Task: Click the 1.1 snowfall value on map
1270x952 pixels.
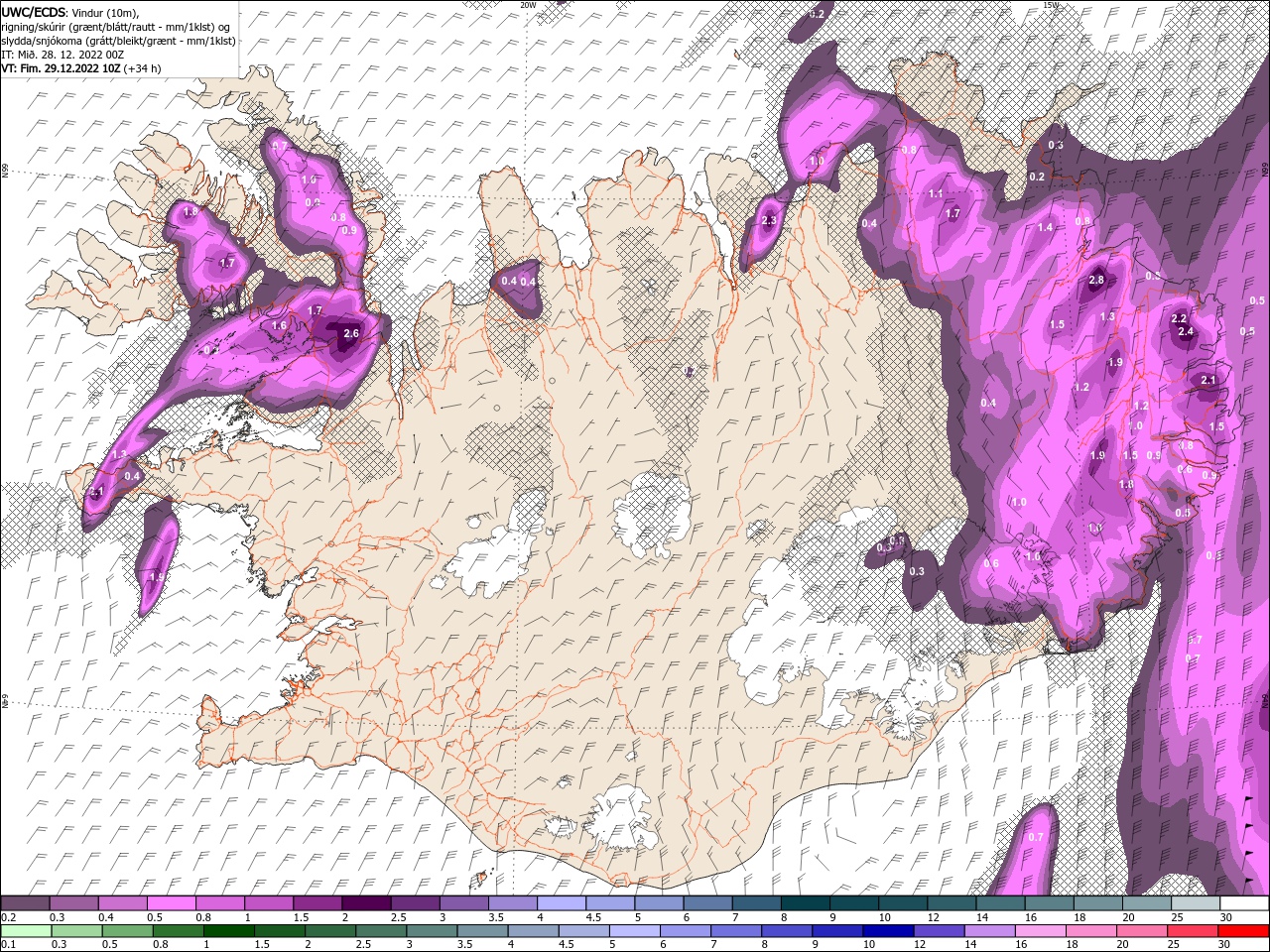Action: (x=936, y=194)
